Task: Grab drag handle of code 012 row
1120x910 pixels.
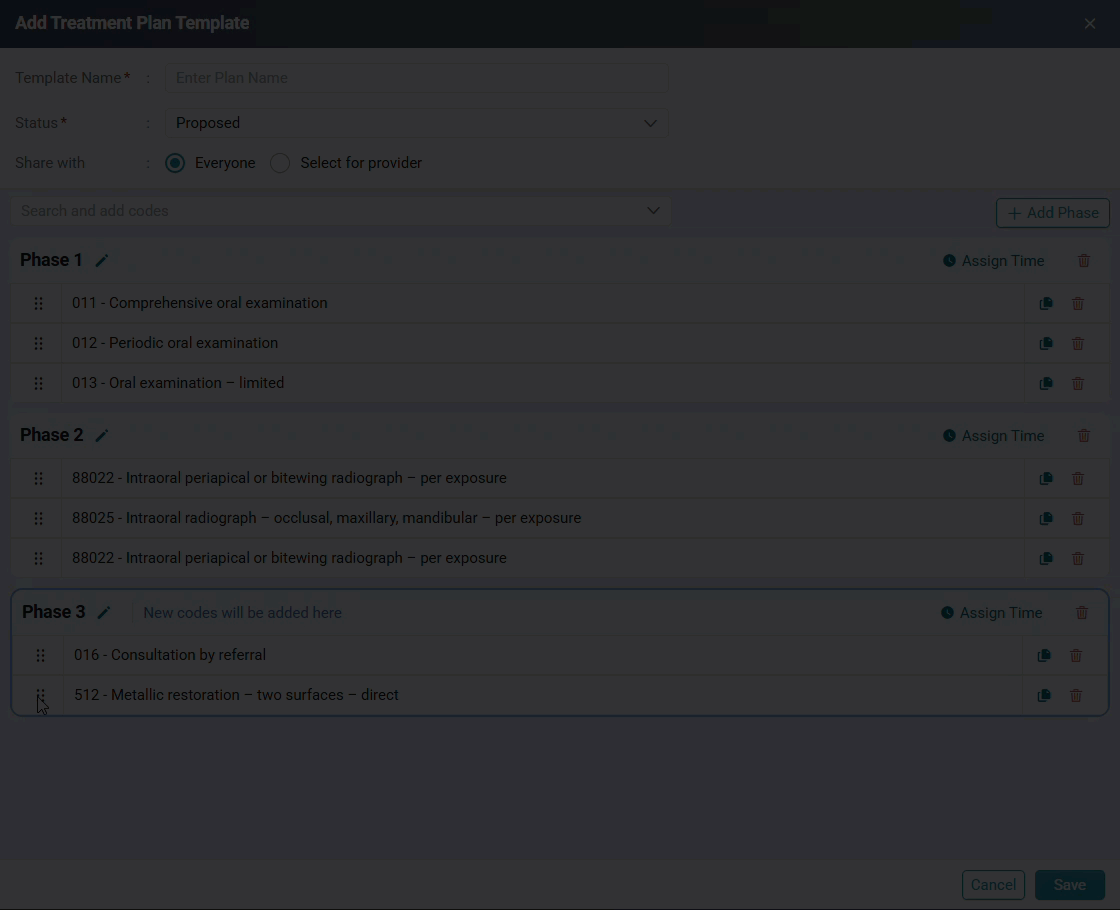Action: [x=39, y=344]
